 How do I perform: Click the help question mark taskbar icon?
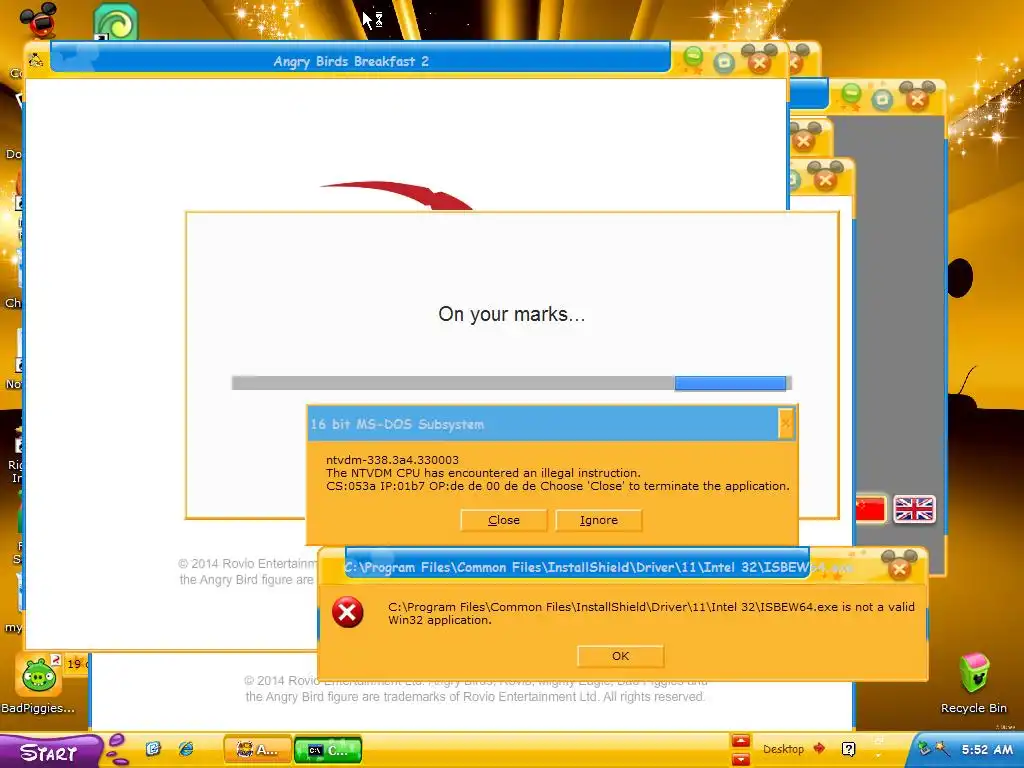(x=848, y=749)
